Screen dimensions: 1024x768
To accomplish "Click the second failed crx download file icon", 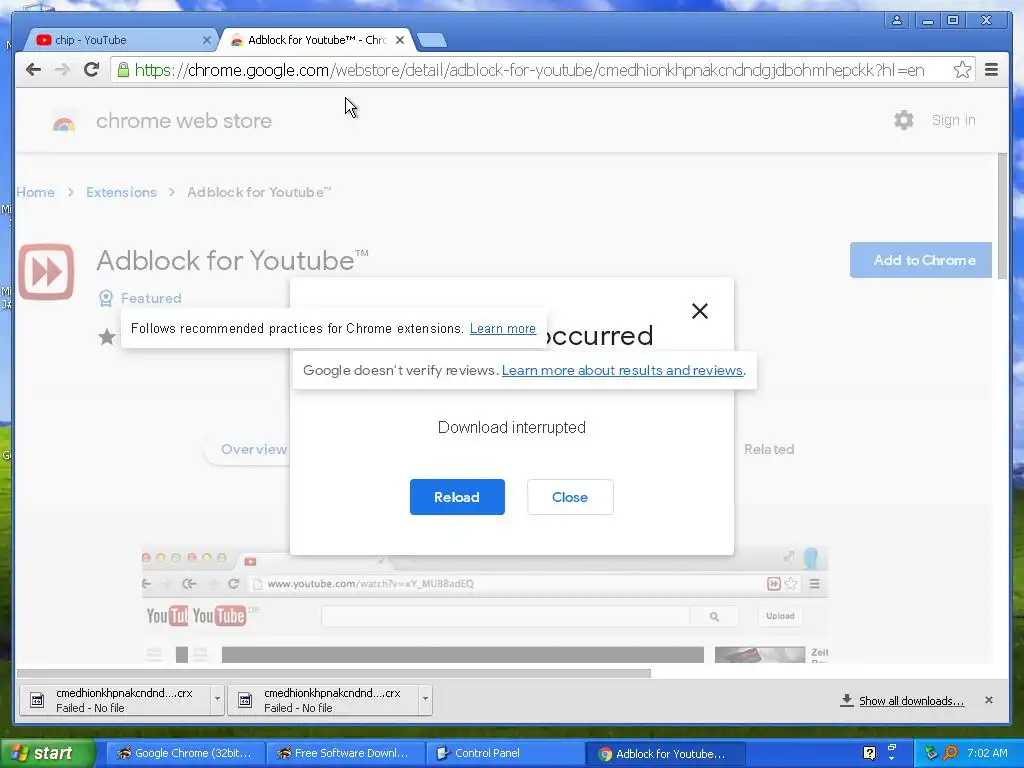I will 245,701.
